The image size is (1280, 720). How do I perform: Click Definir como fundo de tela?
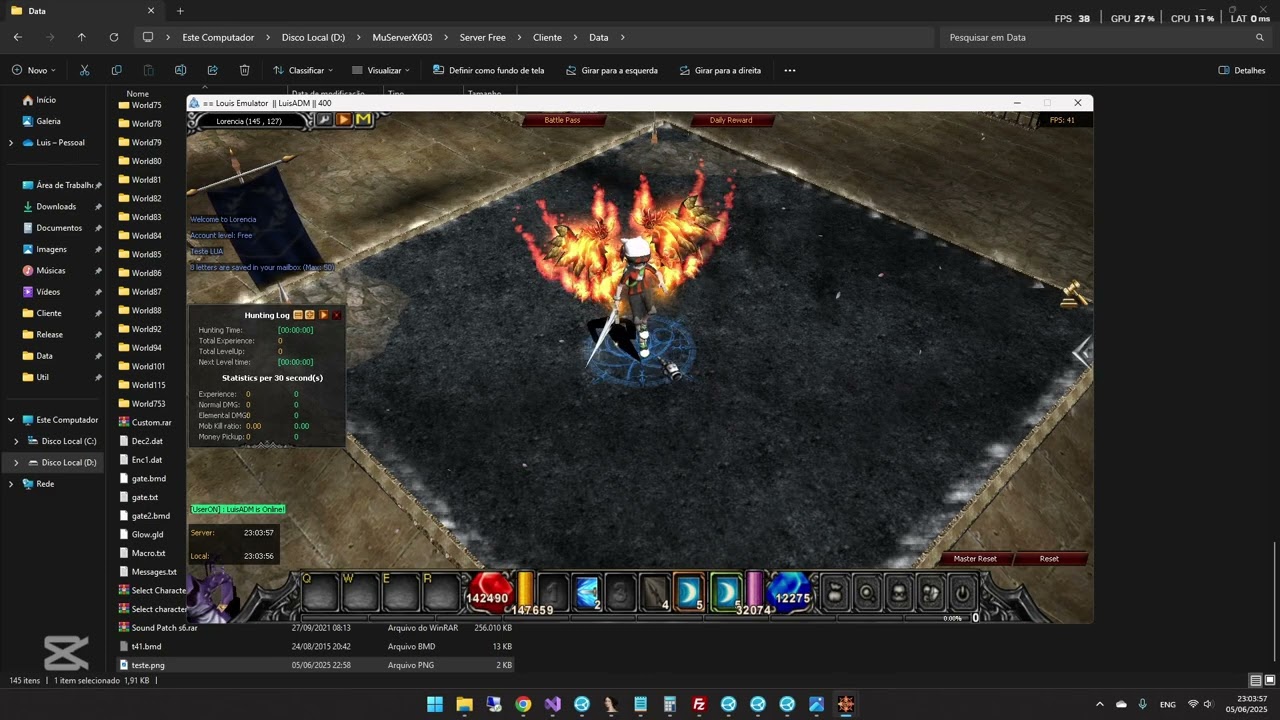coord(489,71)
